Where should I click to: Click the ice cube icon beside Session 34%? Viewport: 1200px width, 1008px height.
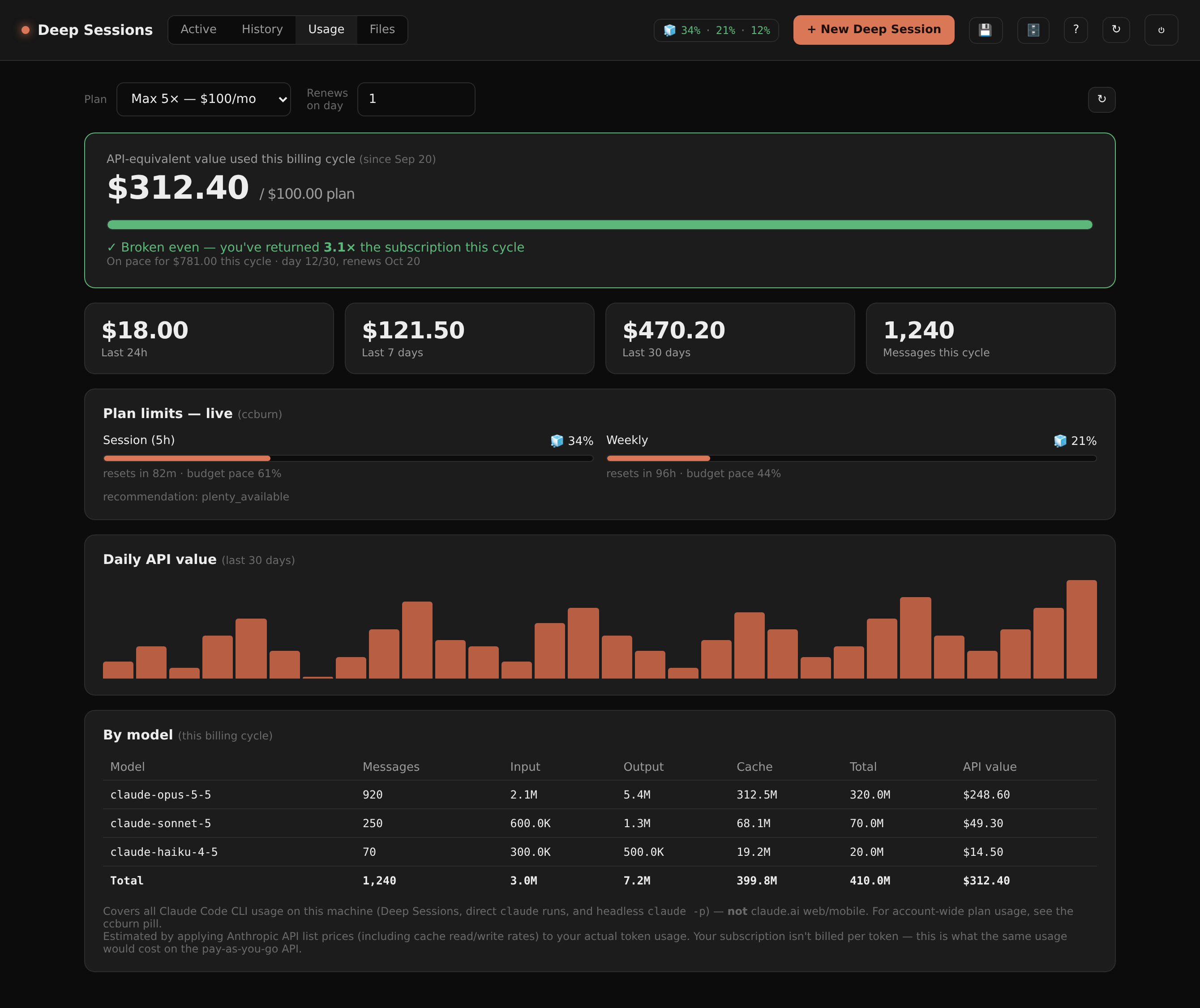pos(556,440)
